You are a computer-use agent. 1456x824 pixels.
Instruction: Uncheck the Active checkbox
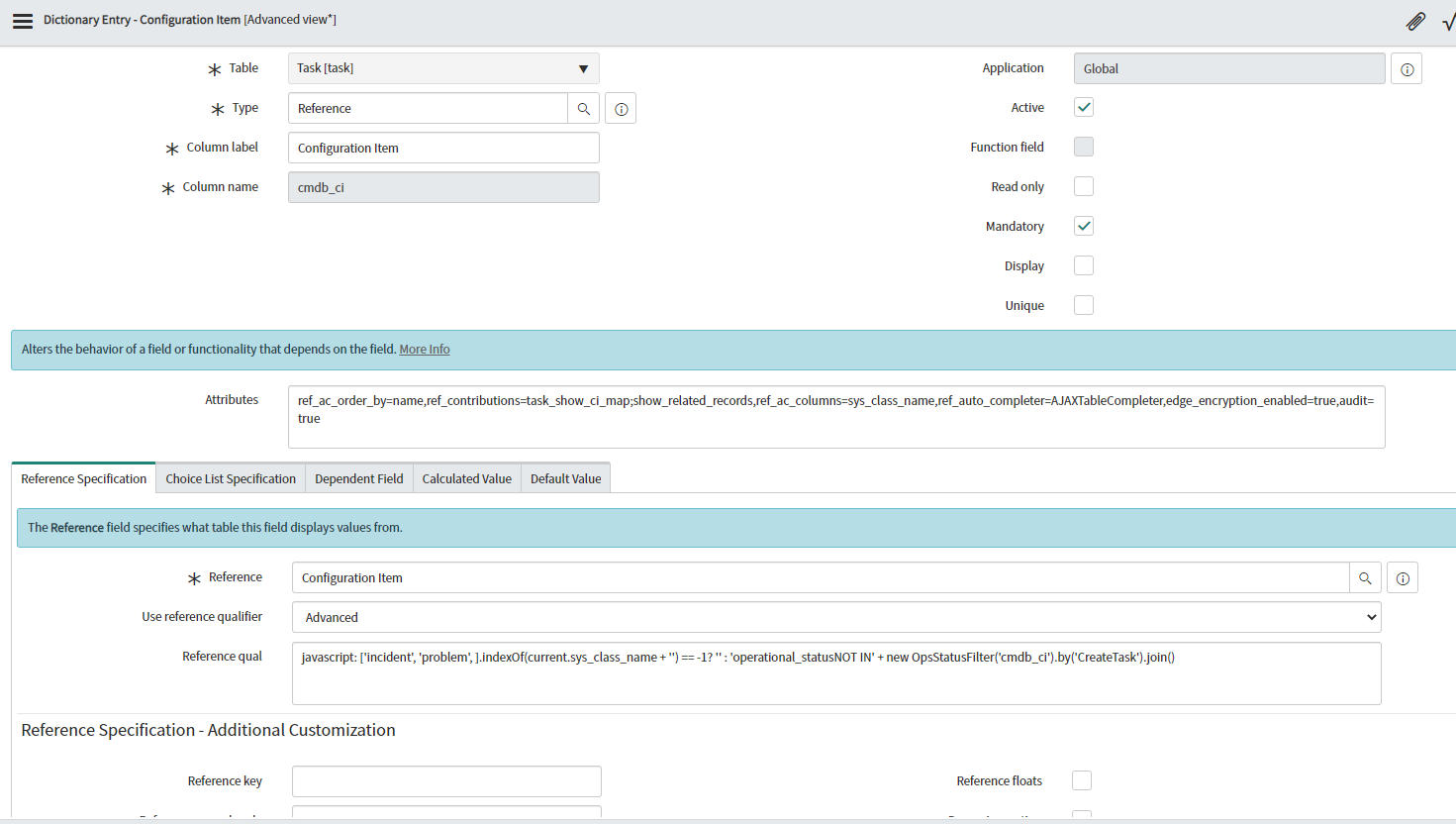1083,107
